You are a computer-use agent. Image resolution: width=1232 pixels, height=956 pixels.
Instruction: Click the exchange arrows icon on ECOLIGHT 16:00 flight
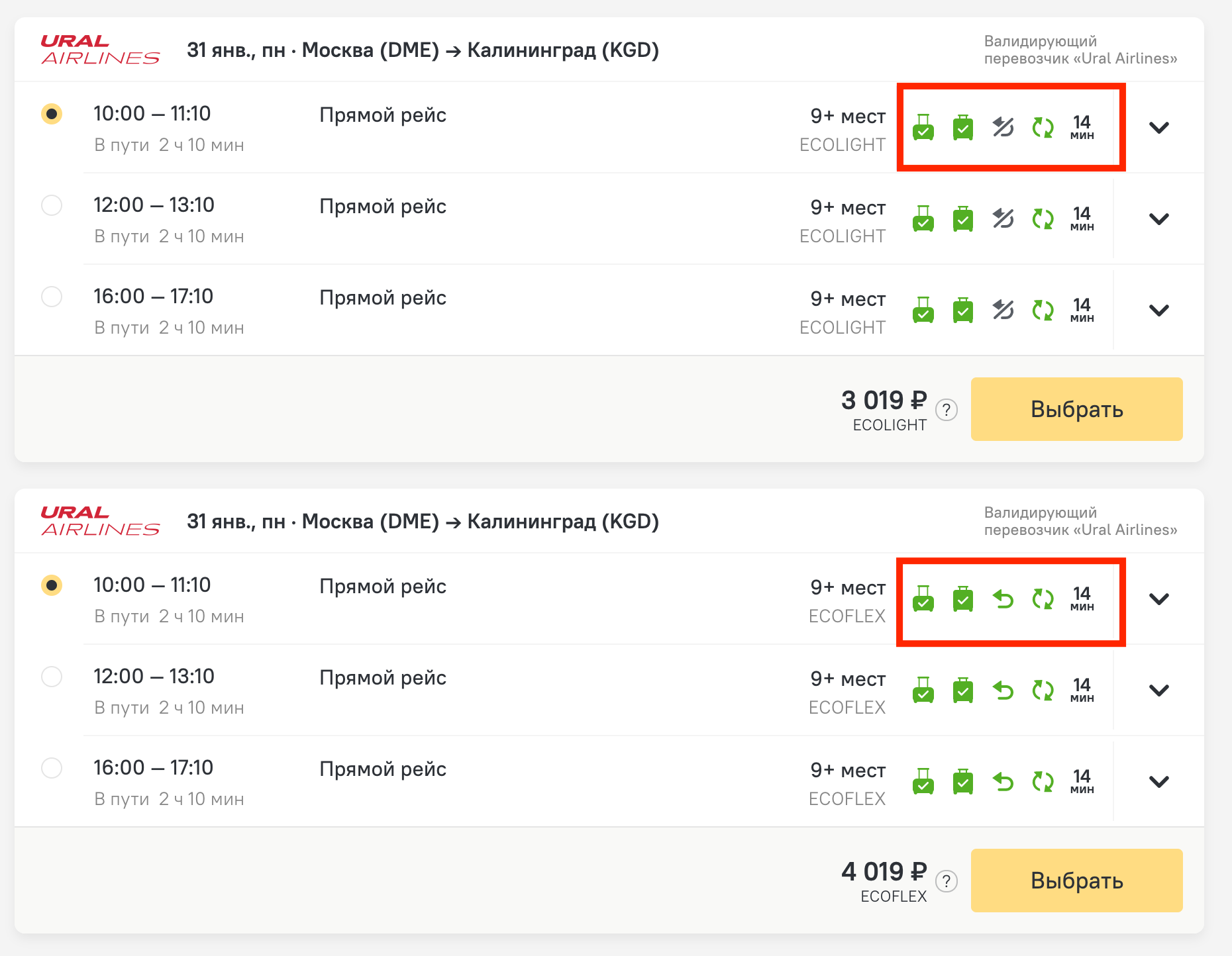pos(1043,310)
